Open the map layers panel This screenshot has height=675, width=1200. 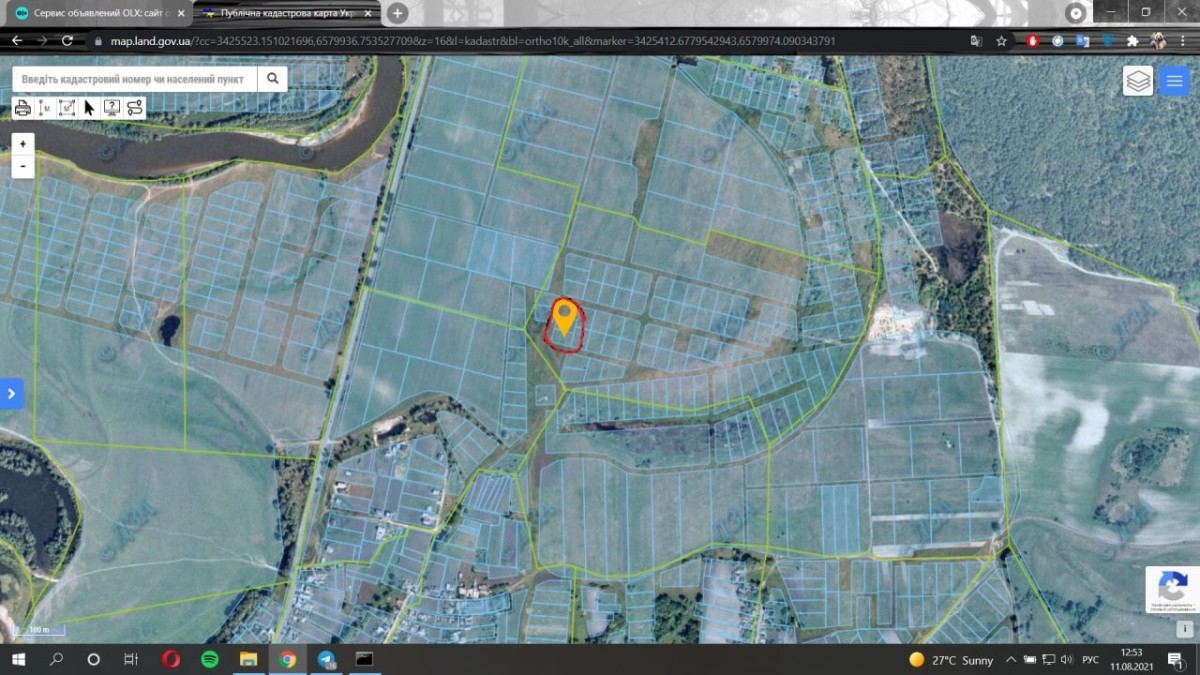tap(1138, 81)
